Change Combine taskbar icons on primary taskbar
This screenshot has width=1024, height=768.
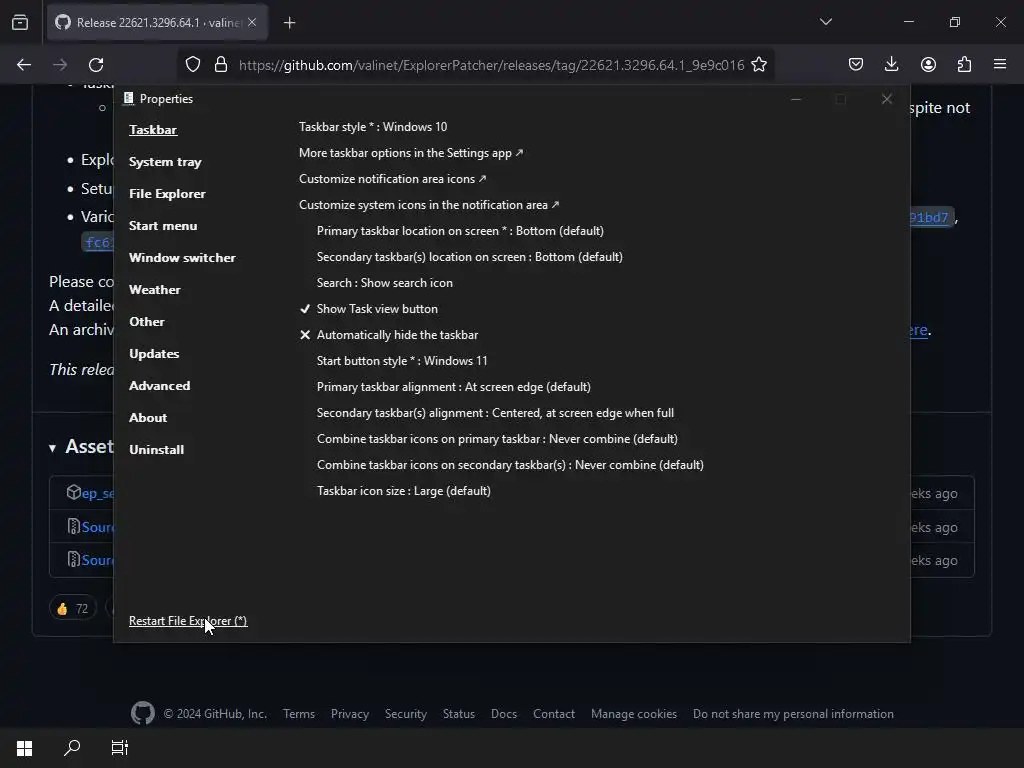coord(498,439)
